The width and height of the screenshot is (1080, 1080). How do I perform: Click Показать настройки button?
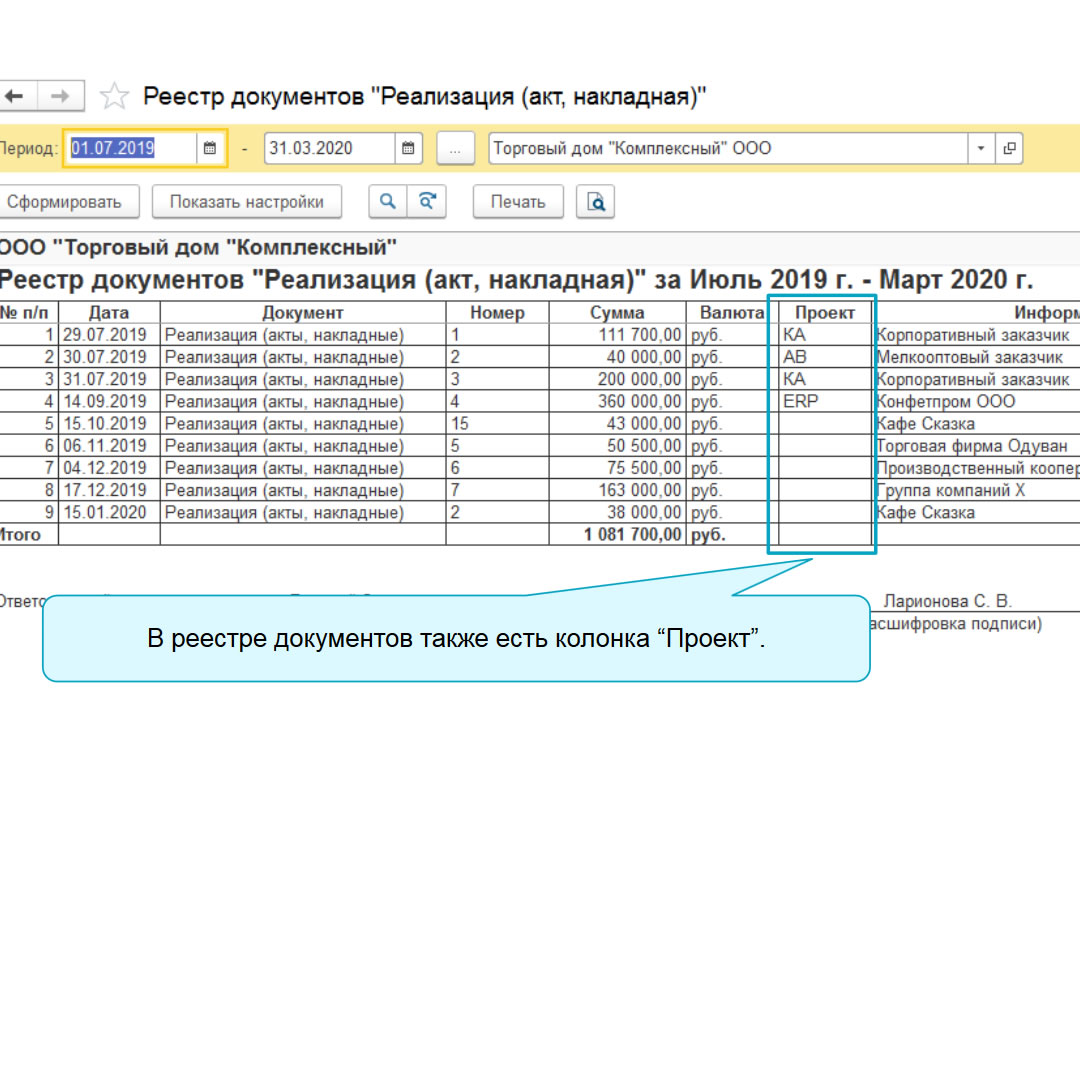coord(247,202)
